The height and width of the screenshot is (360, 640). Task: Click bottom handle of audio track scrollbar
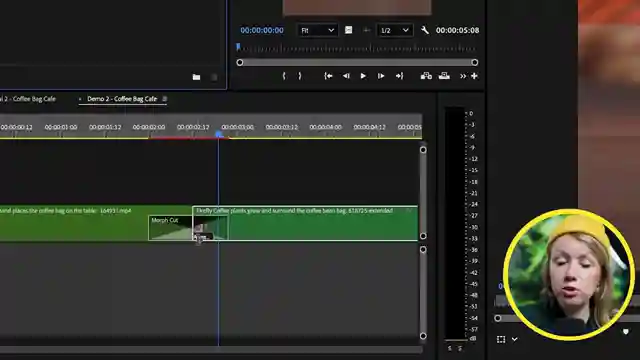[x=423, y=336]
